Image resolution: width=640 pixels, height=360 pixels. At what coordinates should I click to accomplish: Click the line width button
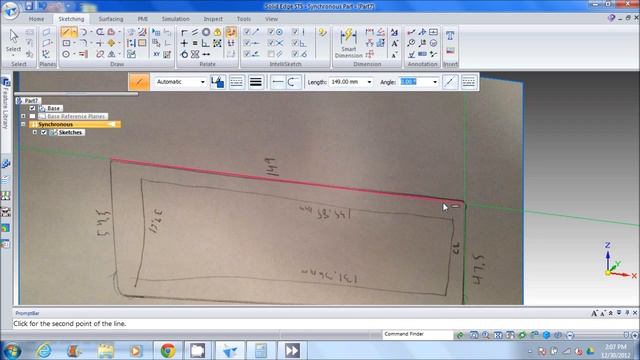(x=256, y=82)
